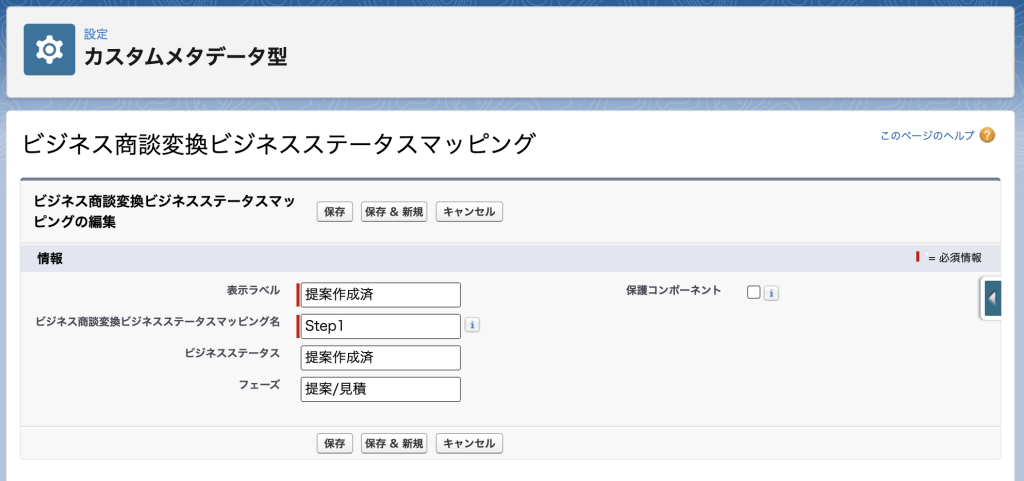Viewport: 1024px width, 481px height.
Task: Click the 保護コンポーネント field label
Action: (673, 290)
